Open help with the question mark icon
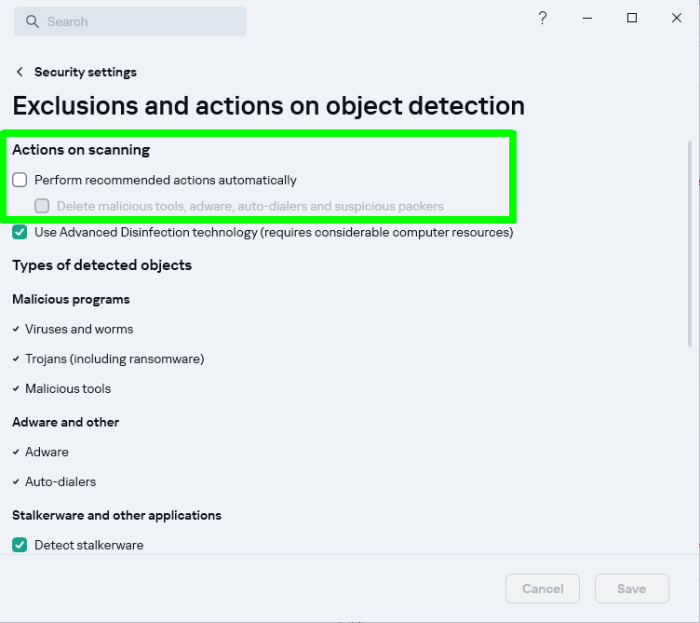The height and width of the screenshot is (623, 700). [542, 18]
